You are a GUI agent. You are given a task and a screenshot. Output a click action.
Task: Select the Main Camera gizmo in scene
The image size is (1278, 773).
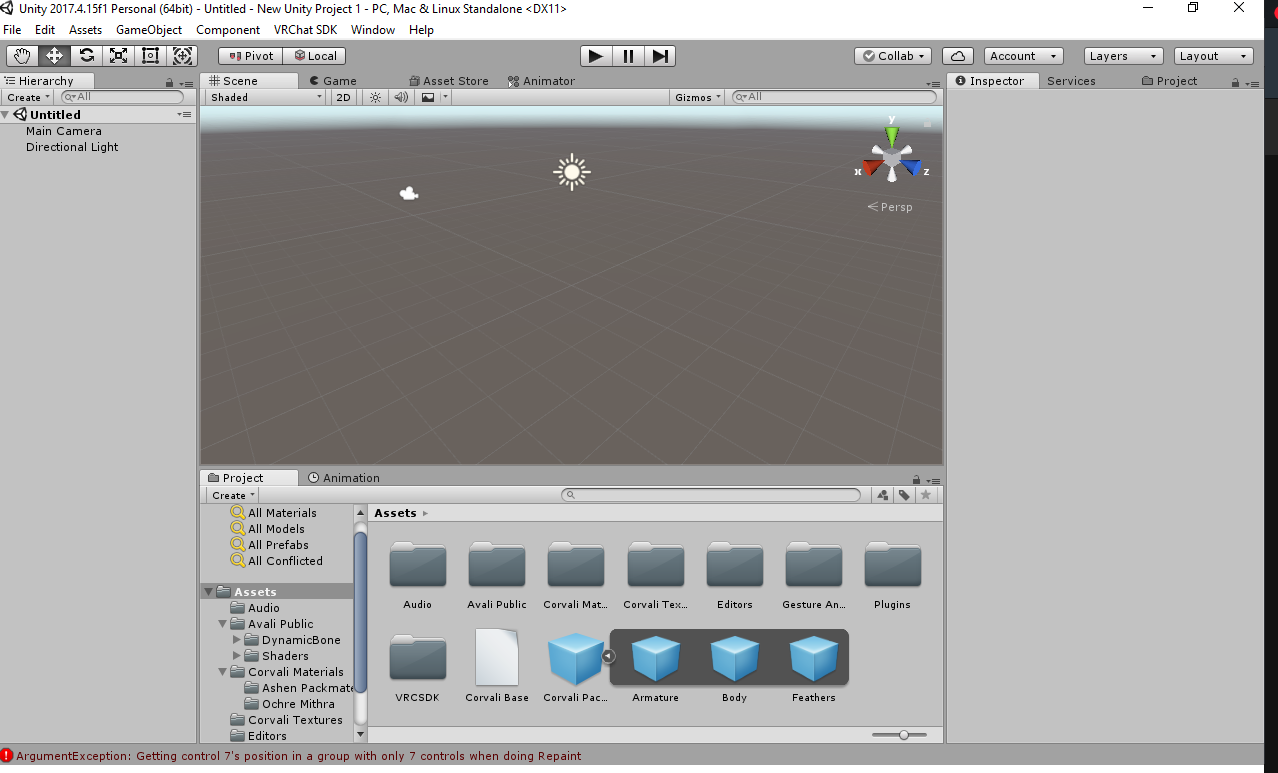pos(409,193)
